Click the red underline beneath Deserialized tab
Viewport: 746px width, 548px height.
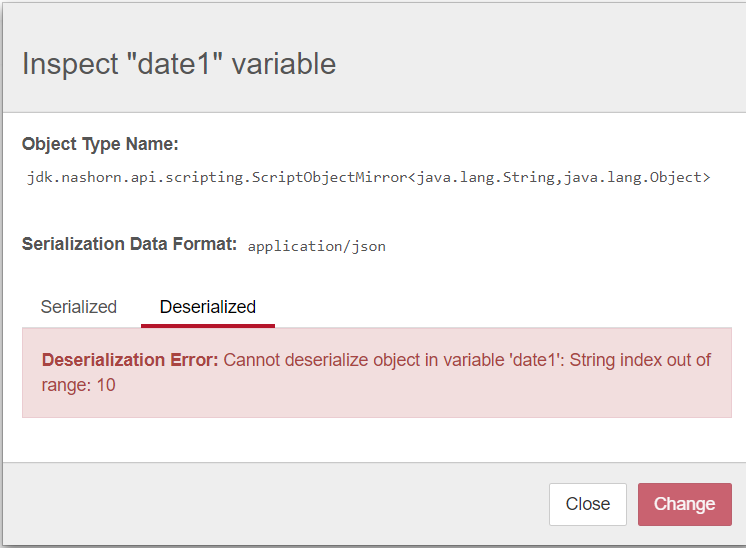208,326
